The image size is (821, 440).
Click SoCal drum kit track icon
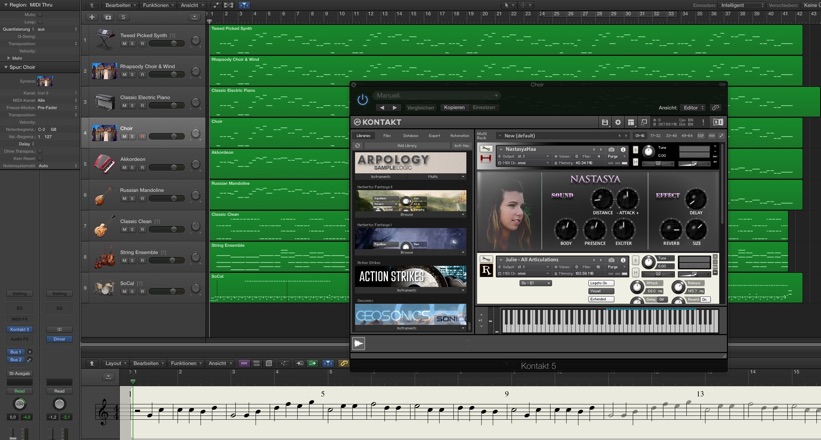[105, 287]
